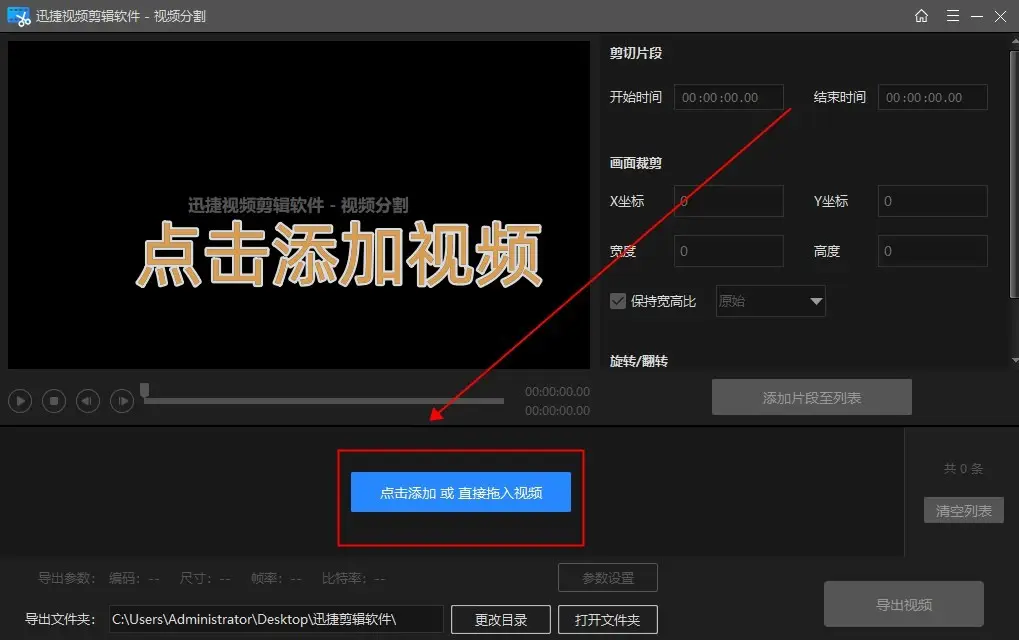This screenshot has height=640, width=1019.
Task: Play the video with the play button
Action: point(20,401)
